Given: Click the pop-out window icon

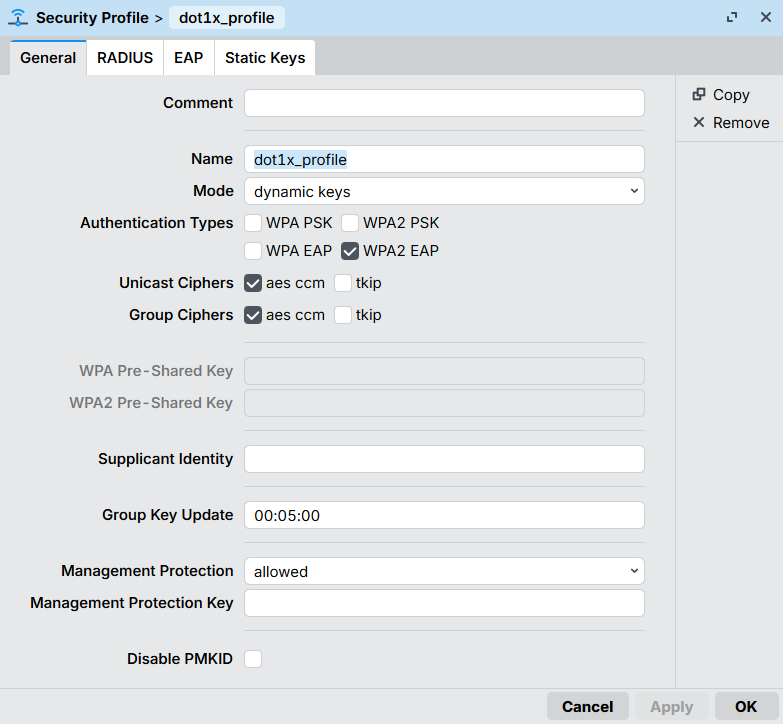Looking at the screenshot, I should [x=732, y=18].
